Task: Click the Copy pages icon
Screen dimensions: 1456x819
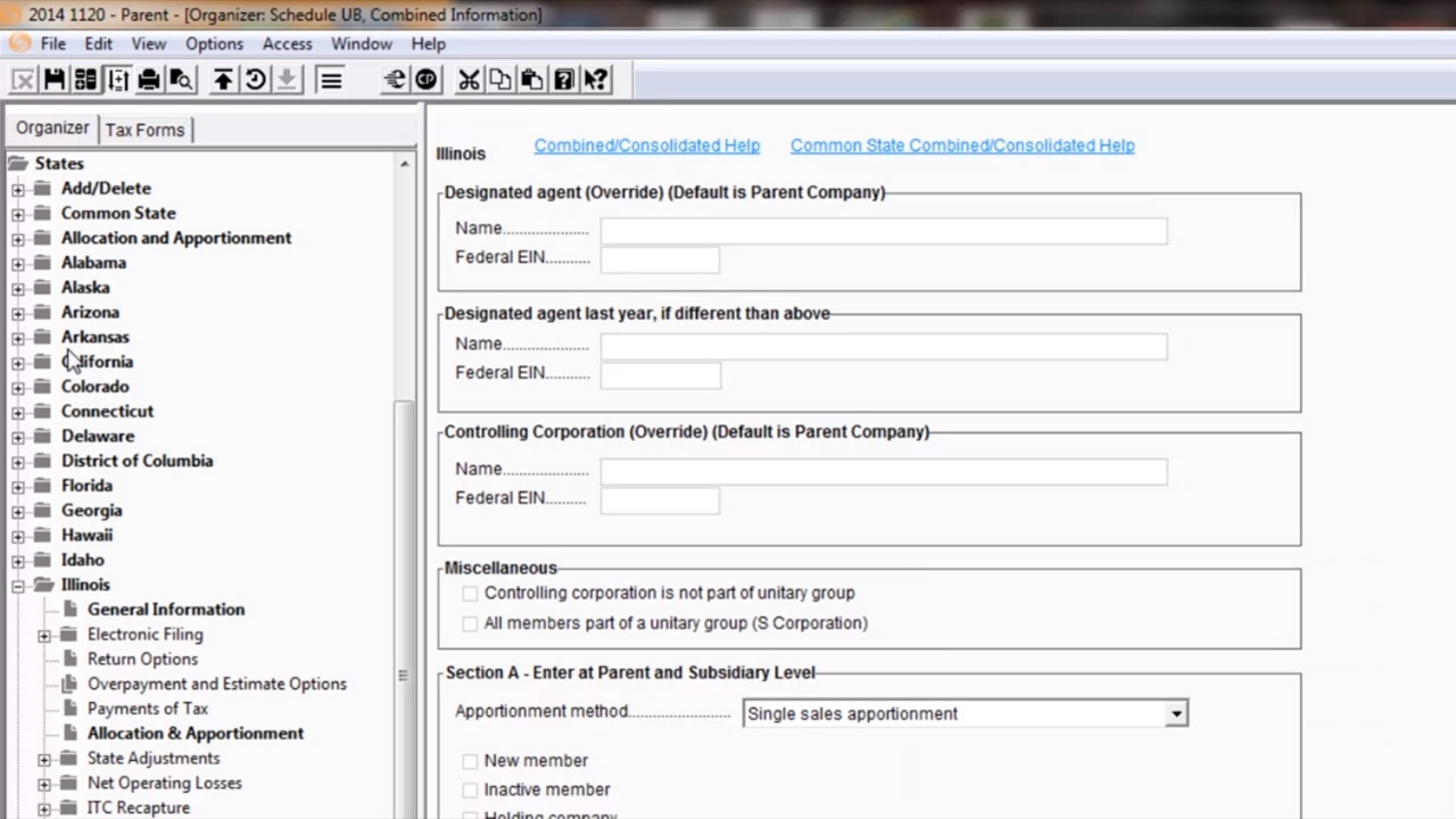Action: pos(500,80)
